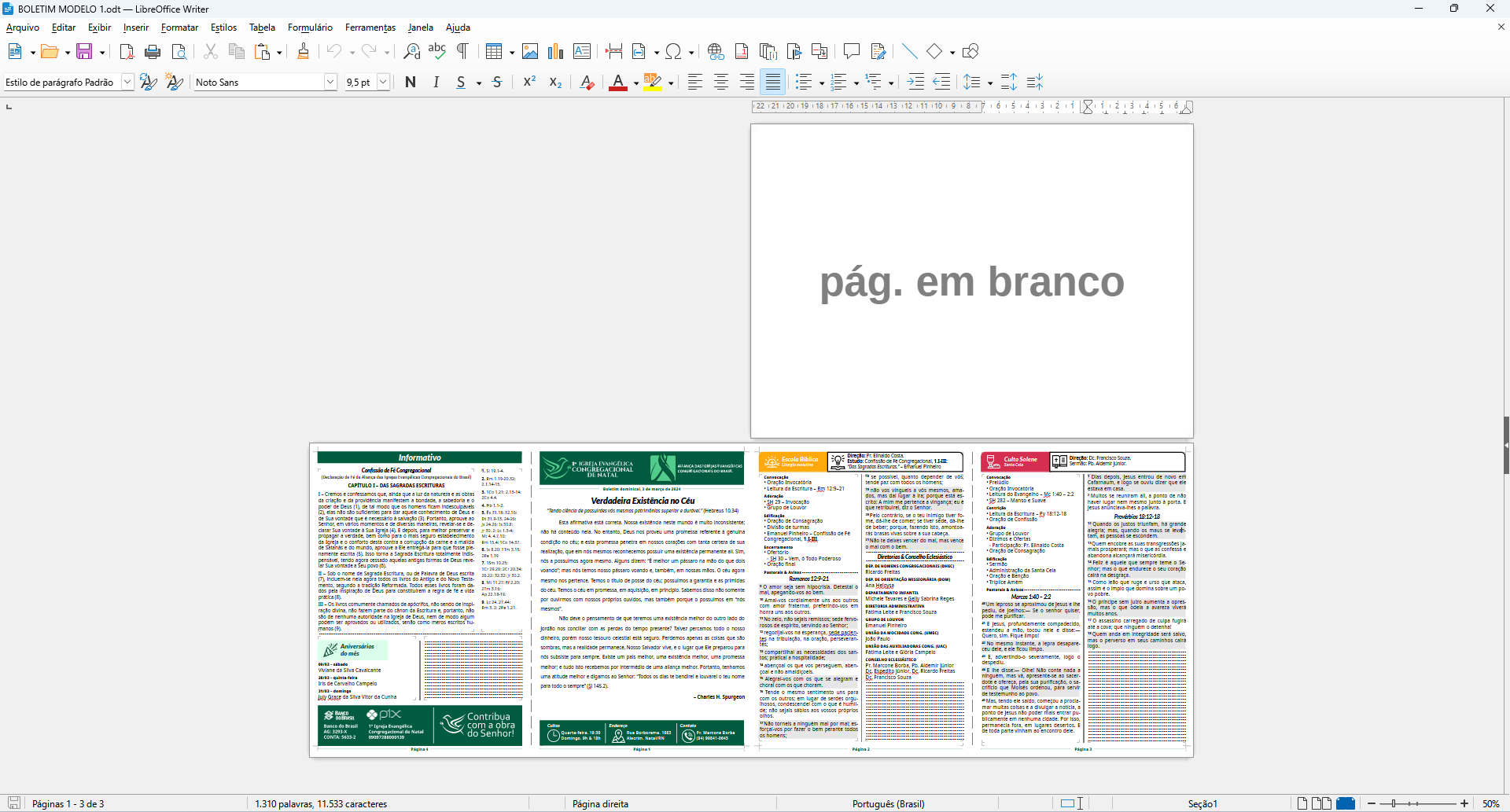Screen dimensions: 1510x812
Task: Open the Tabela menu
Action: (262, 28)
